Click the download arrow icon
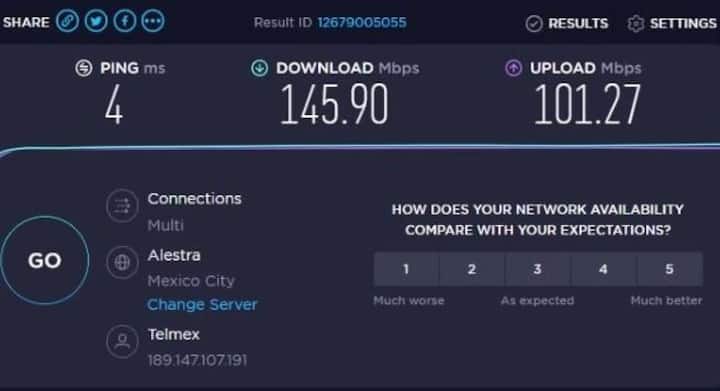The width and height of the screenshot is (720, 391). coord(259,68)
